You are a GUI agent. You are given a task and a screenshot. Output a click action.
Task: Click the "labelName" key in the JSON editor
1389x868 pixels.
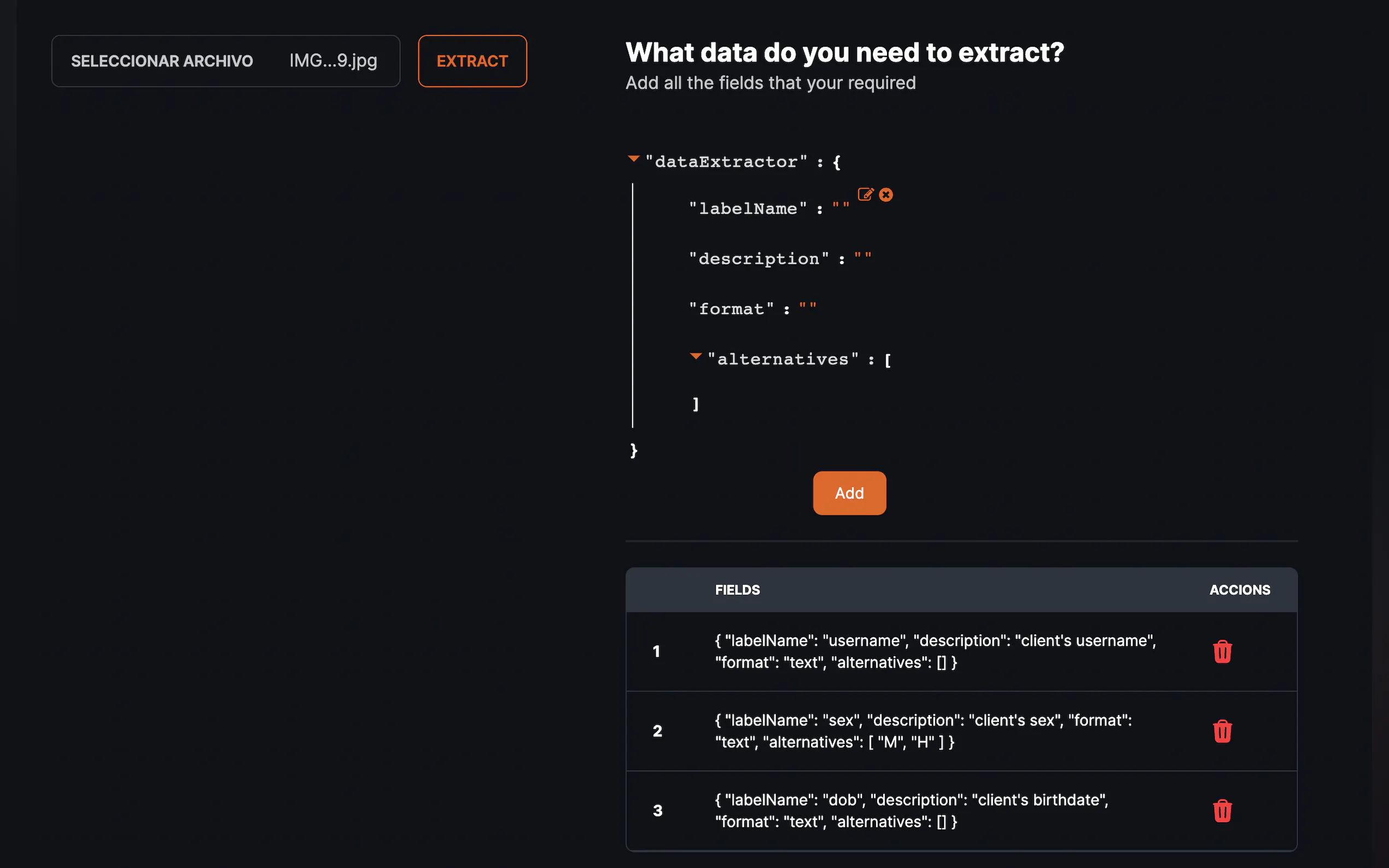pyautogui.click(x=748, y=209)
